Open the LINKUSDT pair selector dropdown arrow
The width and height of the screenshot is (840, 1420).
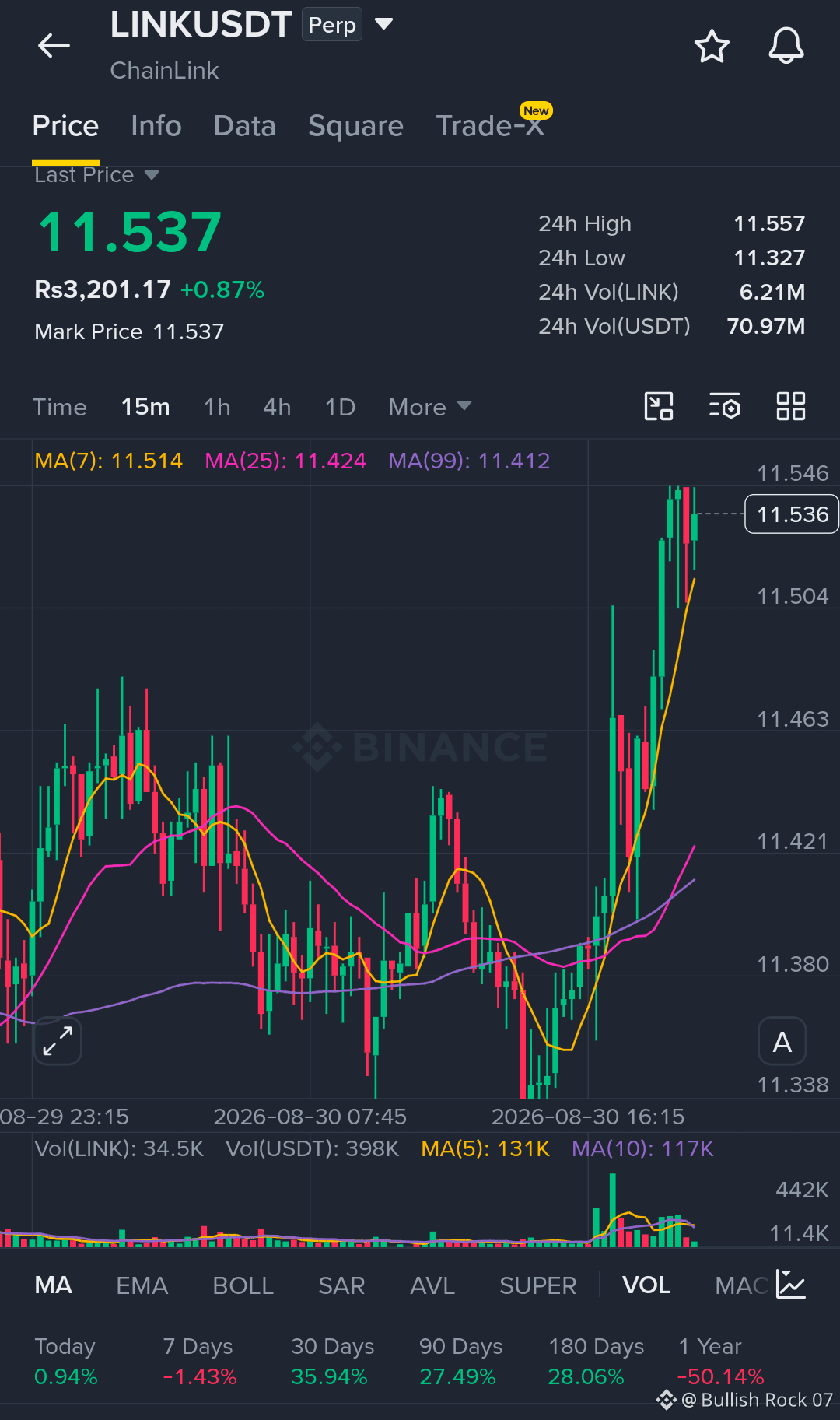[x=383, y=24]
